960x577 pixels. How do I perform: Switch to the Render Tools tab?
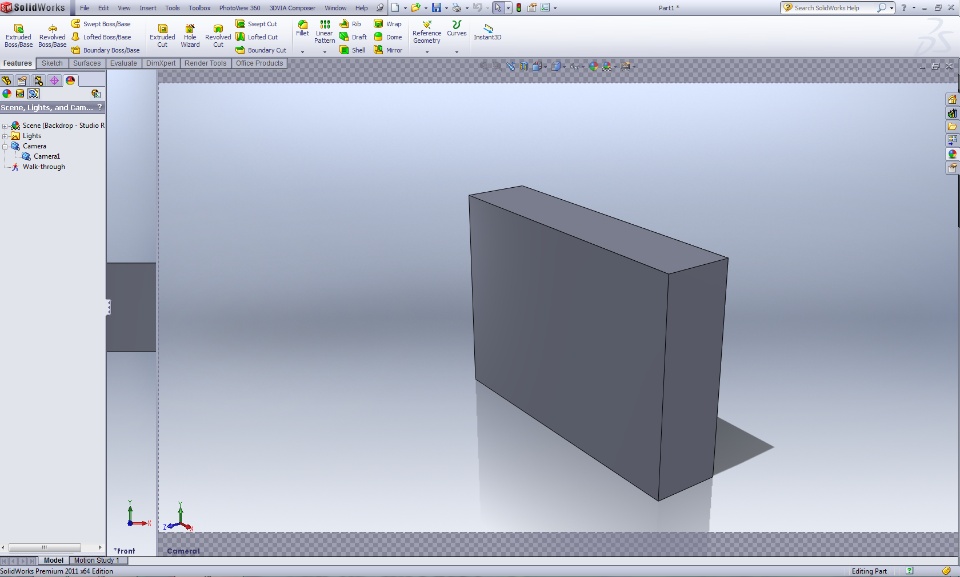tap(206, 63)
